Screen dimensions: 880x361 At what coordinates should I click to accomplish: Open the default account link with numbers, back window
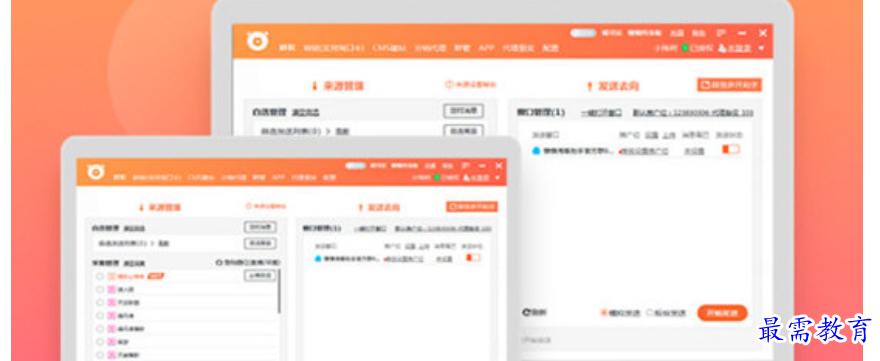(x=693, y=112)
